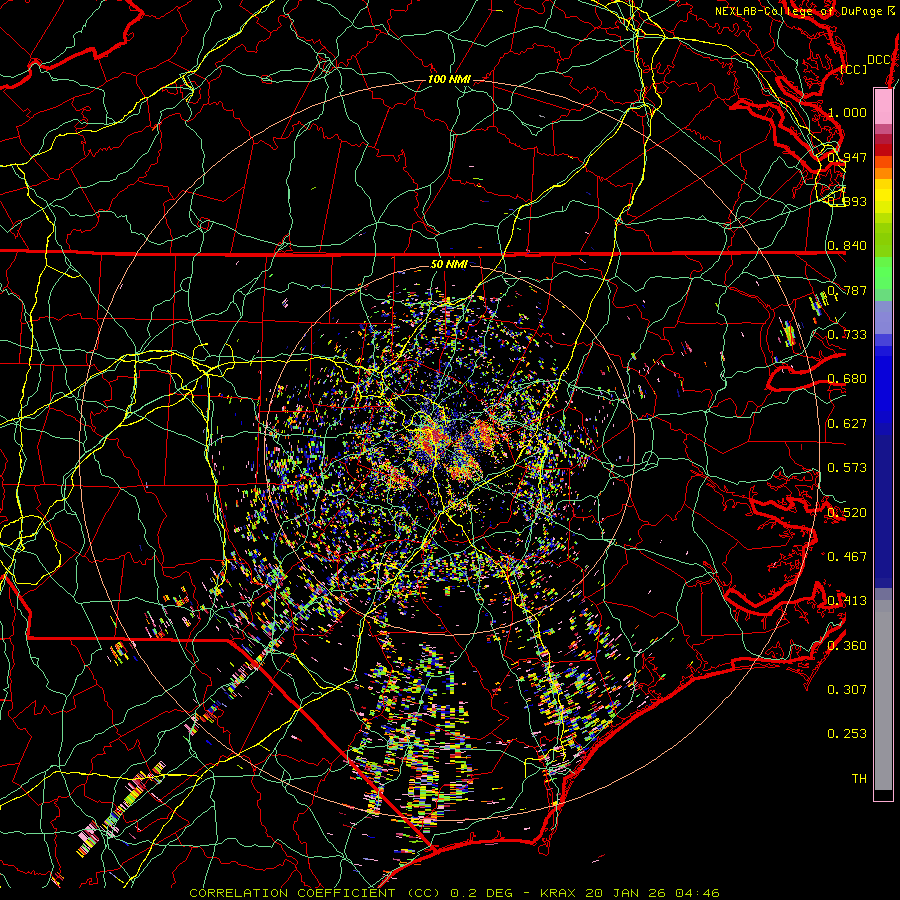Screen dimensions: 900x900
Task: Click the 0.520 scale value
Action: 847,513
